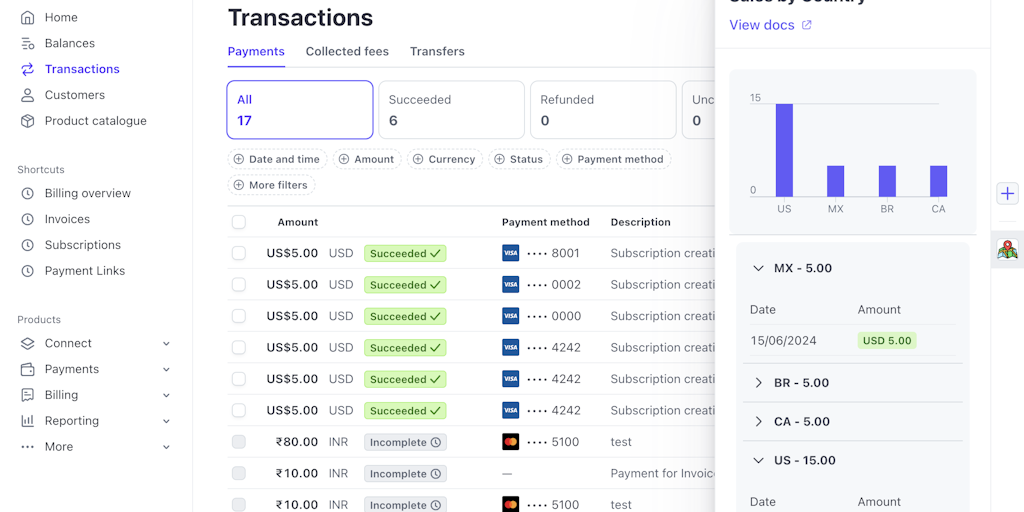
Task: Open the Transfers tab
Action: pos(437,51)
